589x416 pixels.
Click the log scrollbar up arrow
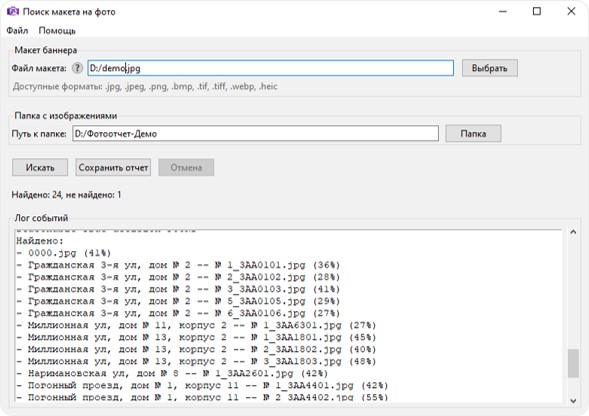573,232
